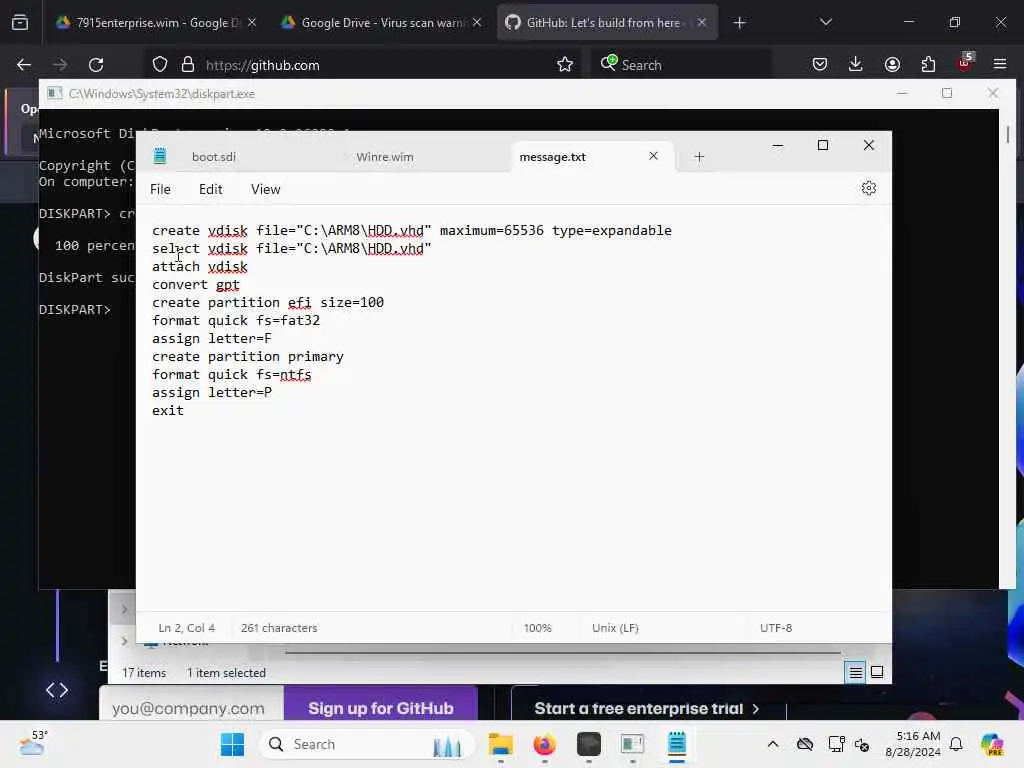Open Notepad View menu
Screen dimensions: 1024x768
tap(265, 189)
